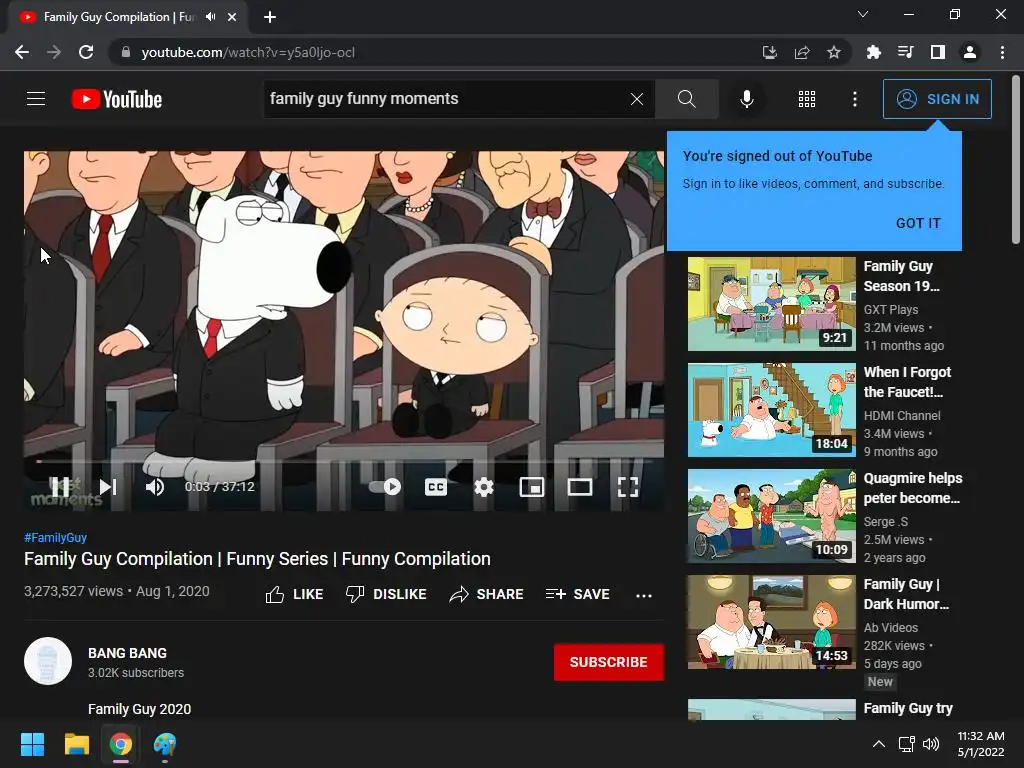Image resolution: width=1024 pixels, height=768 pixels.
Task: Open When I Forgot the Faucet video title
Action: coord(907,382)
